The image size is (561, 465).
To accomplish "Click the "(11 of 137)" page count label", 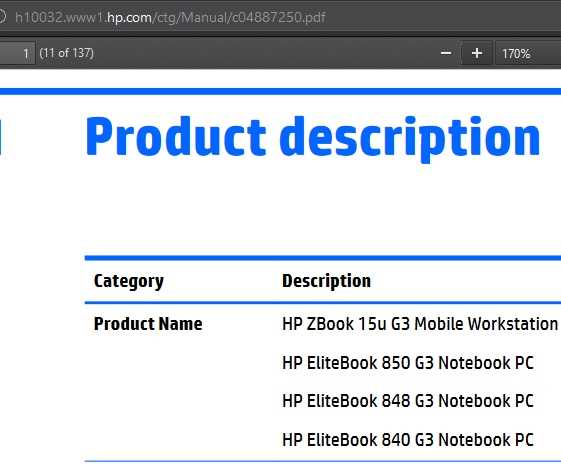I will click(67, 53).
